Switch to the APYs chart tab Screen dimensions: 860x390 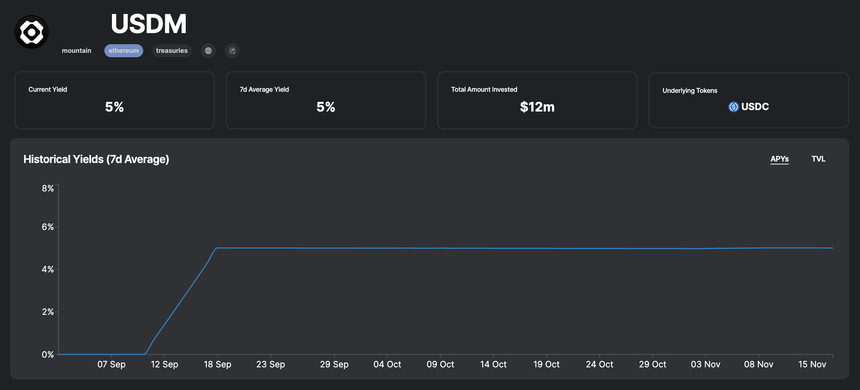(779, 159)
